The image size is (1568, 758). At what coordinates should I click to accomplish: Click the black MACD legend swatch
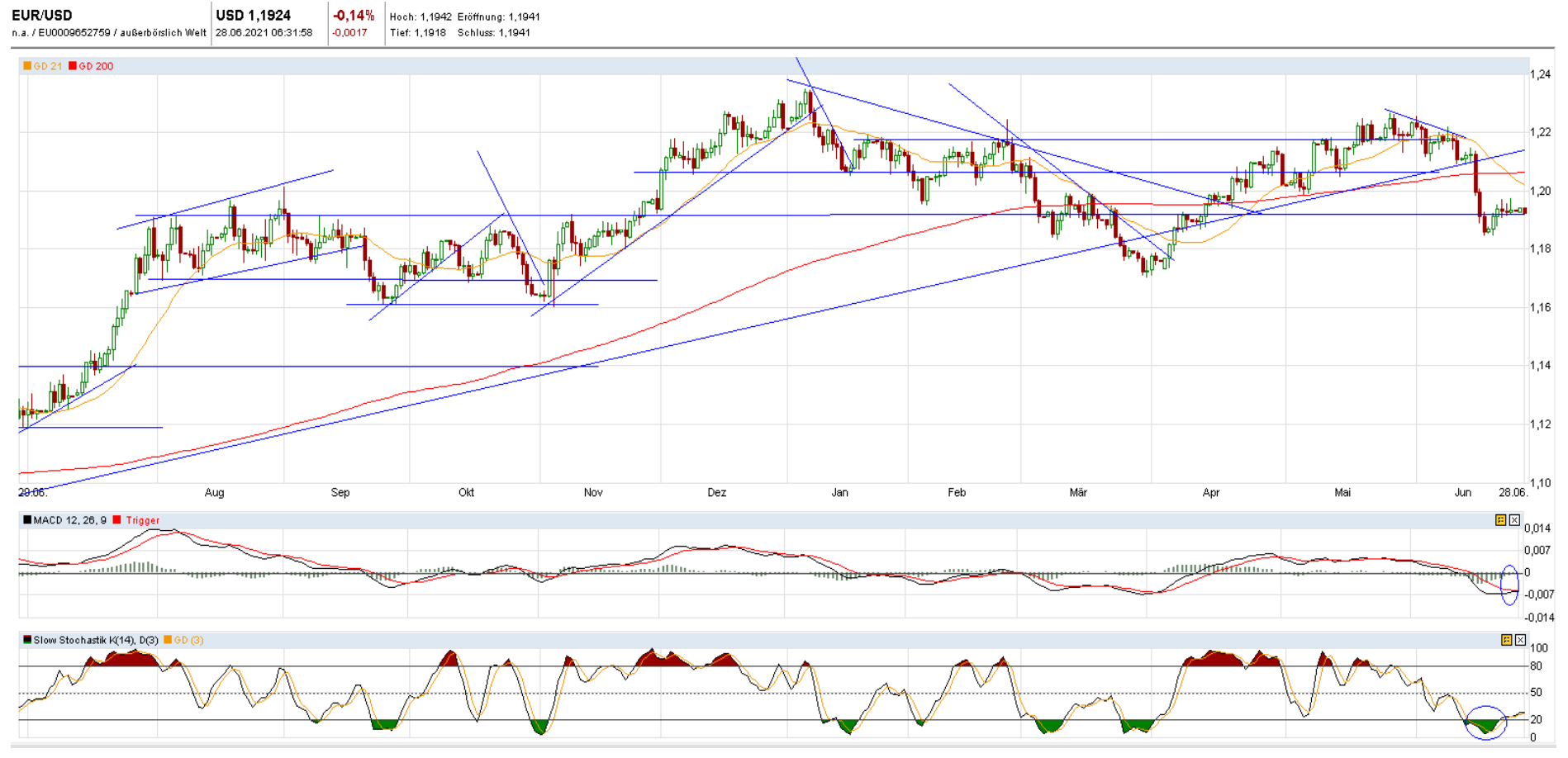[x=27, y=520]
